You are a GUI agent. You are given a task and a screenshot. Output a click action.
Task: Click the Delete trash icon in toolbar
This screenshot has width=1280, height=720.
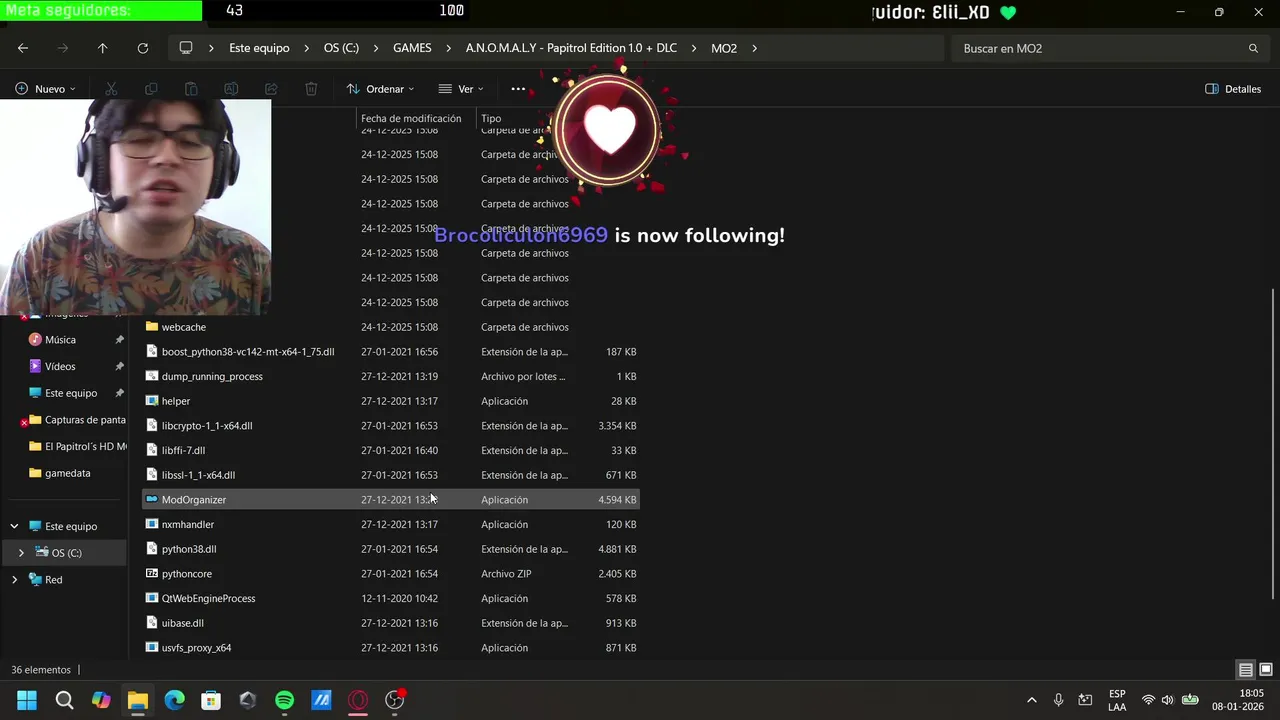(311, 89)
